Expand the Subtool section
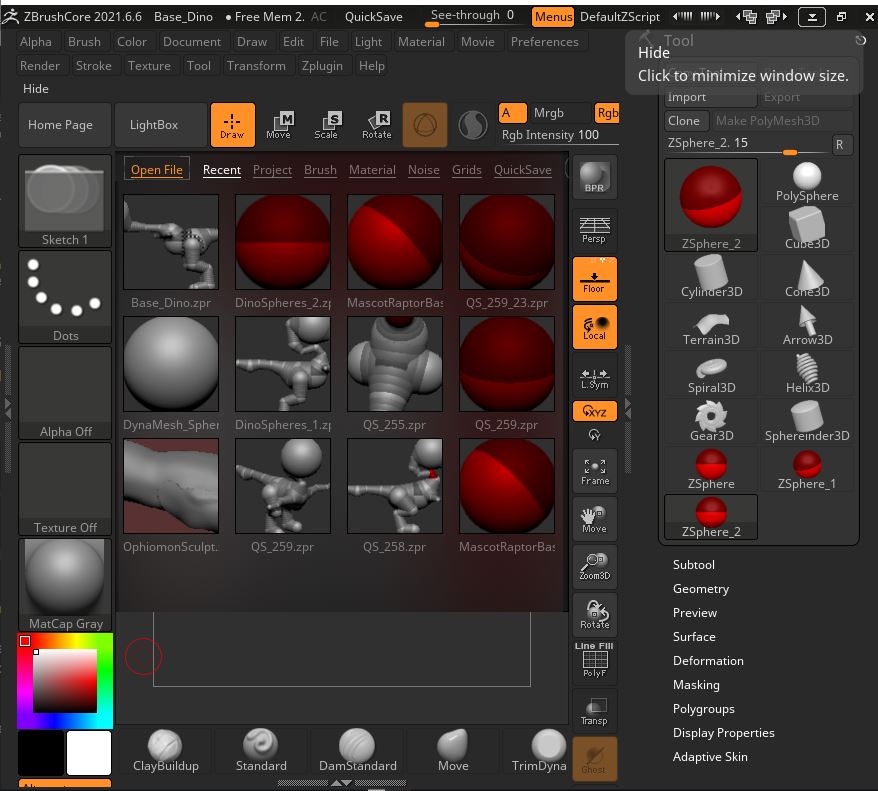 (693, 565)
